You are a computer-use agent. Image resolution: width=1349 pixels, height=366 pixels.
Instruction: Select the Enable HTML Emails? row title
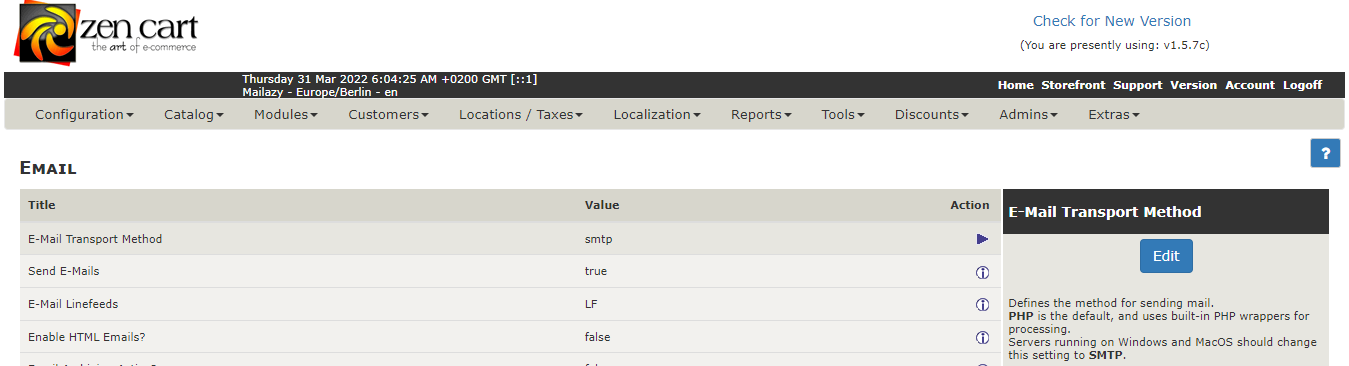(87, 338)
